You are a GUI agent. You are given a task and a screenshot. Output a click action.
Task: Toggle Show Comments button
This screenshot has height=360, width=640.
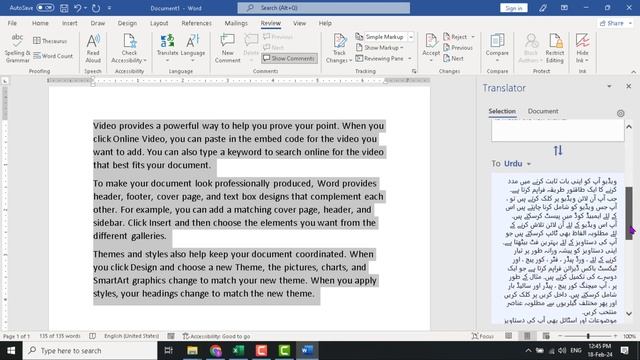tap(289, 58)
